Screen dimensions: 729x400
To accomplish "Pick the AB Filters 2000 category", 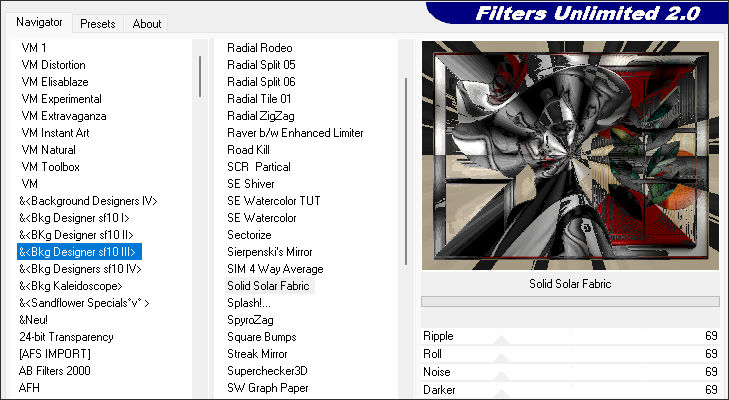I will tap(57, 371).
